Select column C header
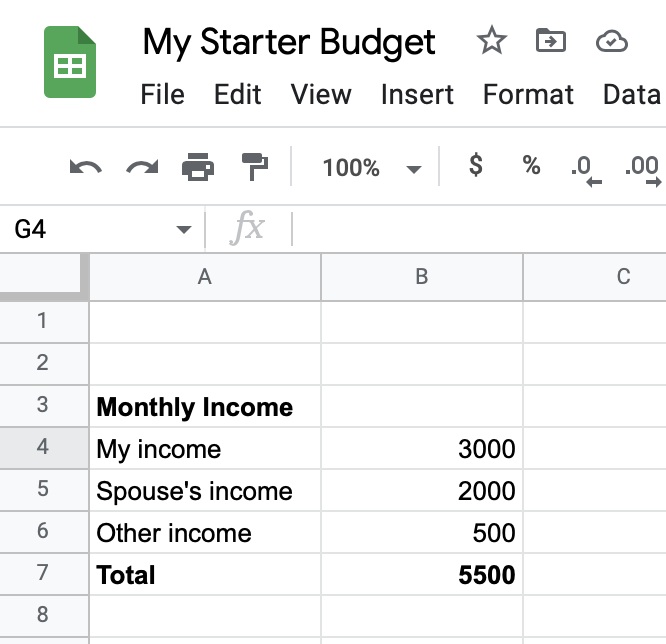666x644 pixels. click(595, 277)
